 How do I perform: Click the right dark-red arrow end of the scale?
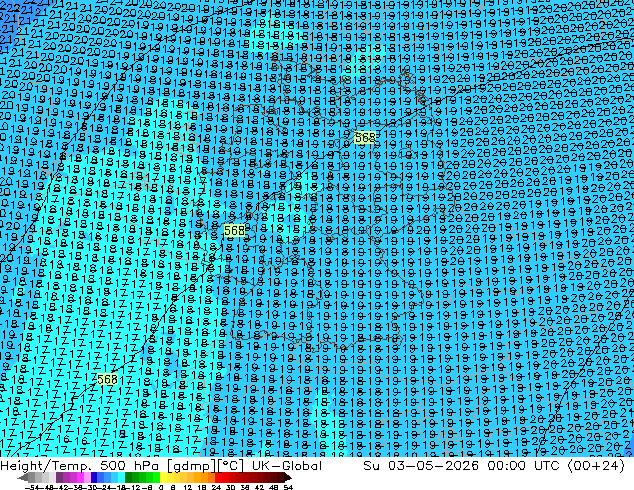pyautogui.click(x=288, y=477)
